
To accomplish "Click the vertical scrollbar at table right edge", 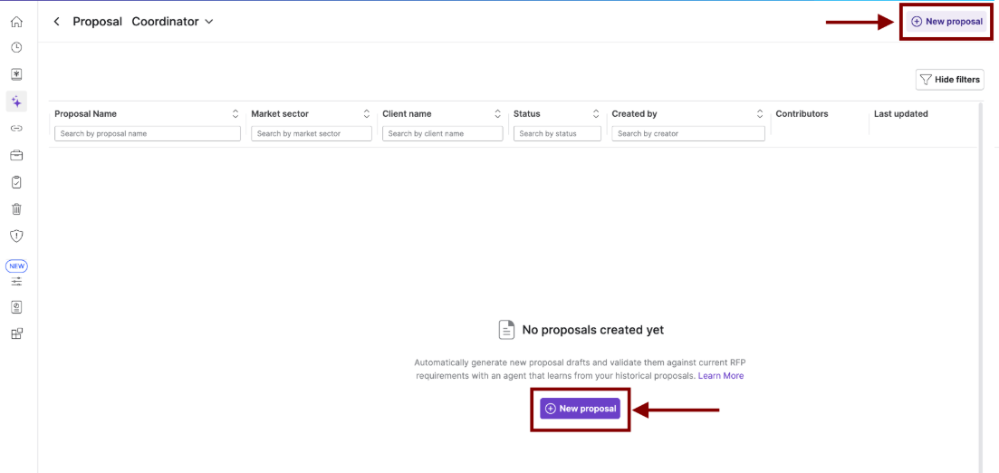I will point(981,287).
